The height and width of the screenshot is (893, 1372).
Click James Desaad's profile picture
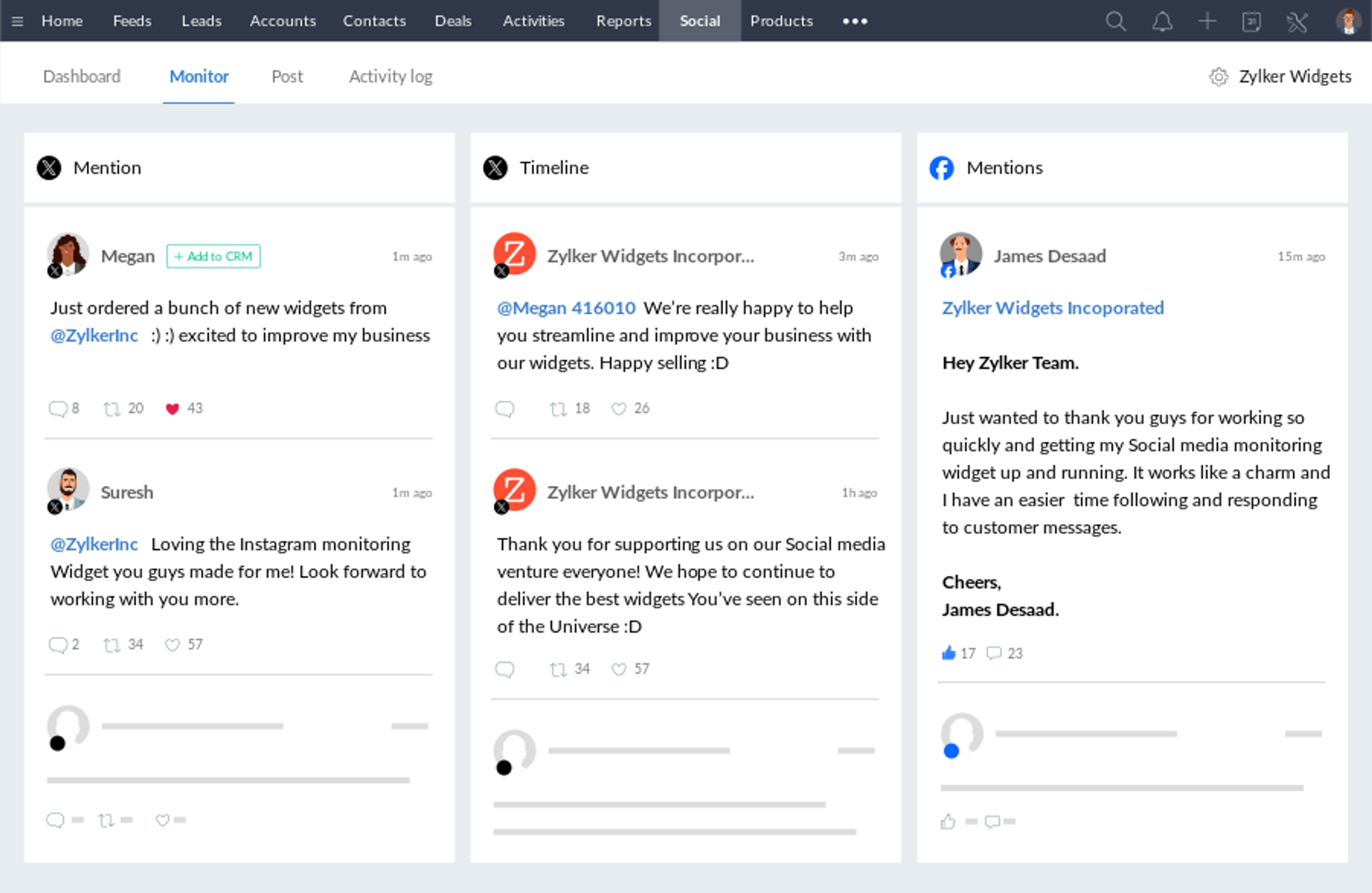click(x=960, y=254)
